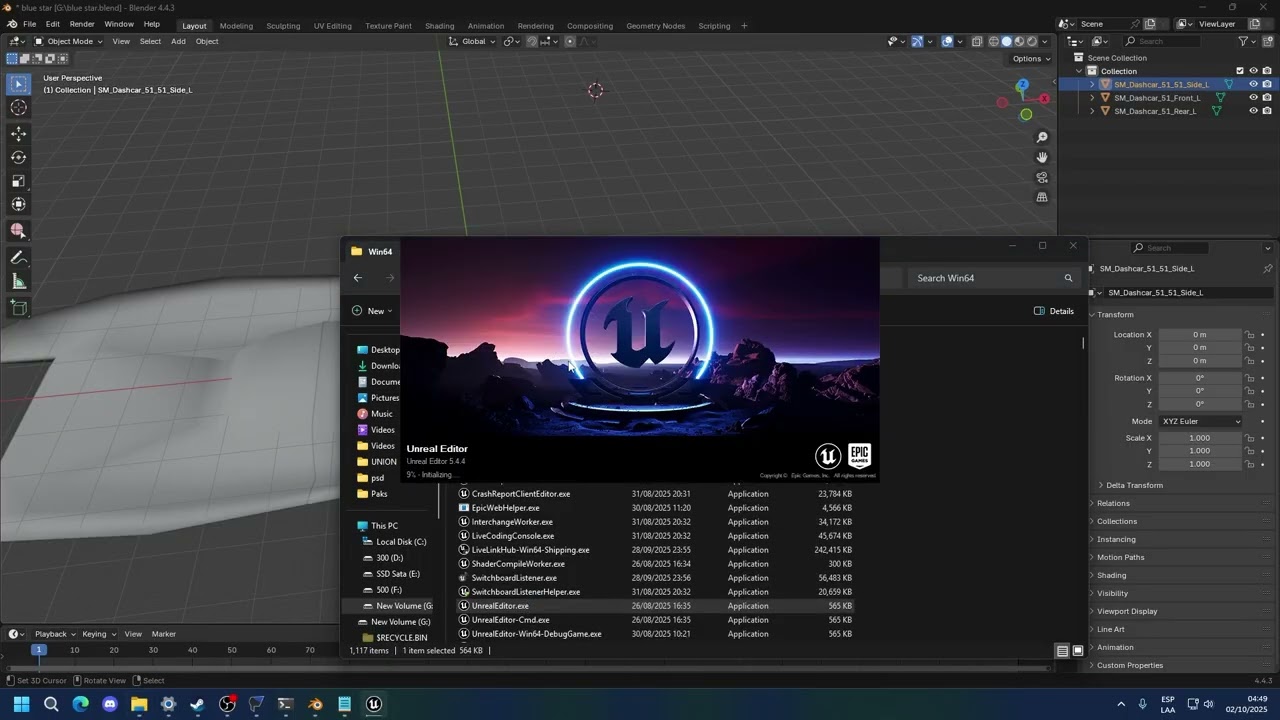Select the Transform tool in Blender toolbar
The height and width of the screenshot is (720, 1280).
click(x=18, y=204)
